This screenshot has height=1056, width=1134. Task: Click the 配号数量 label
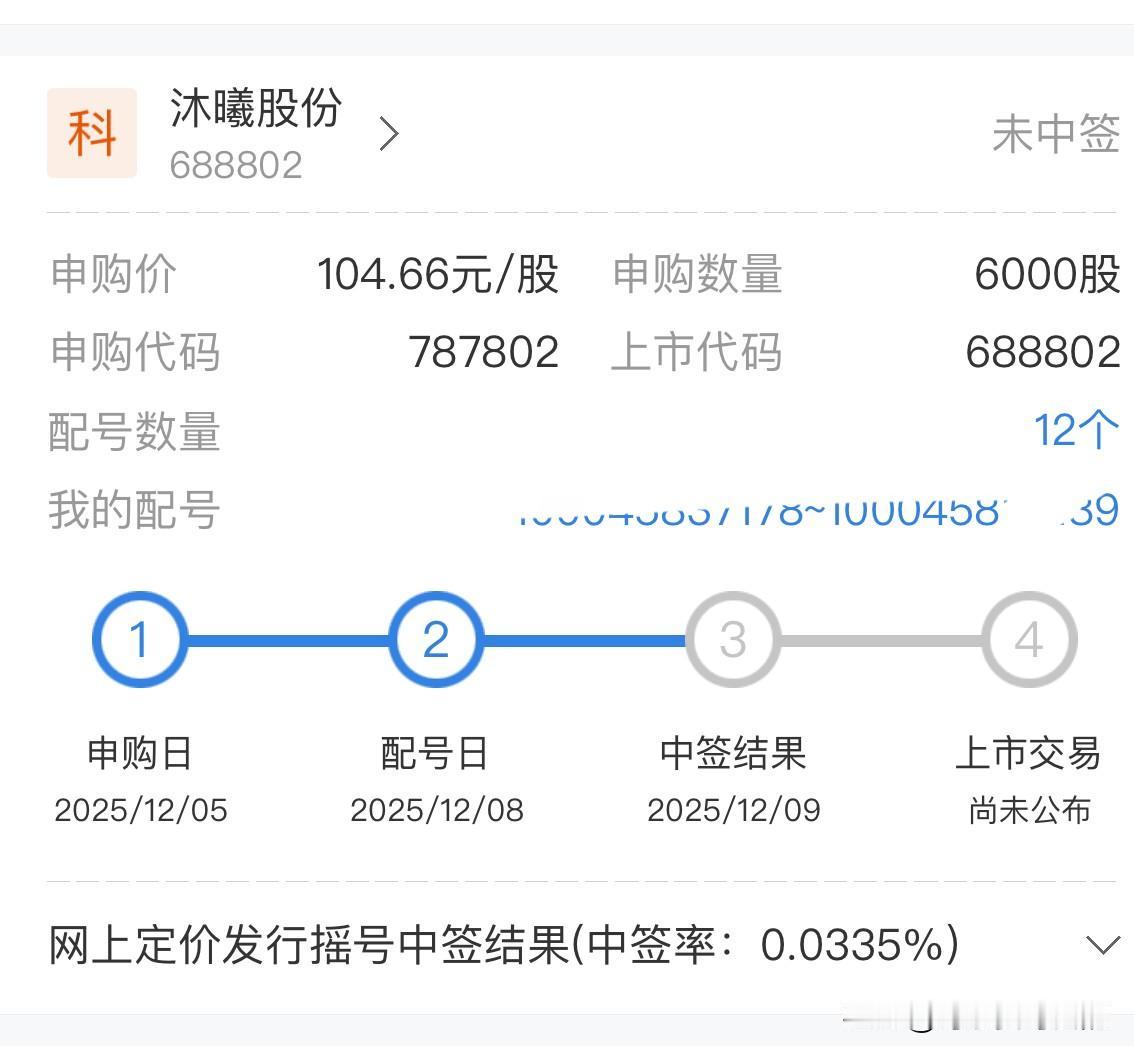tap(135, 431)
